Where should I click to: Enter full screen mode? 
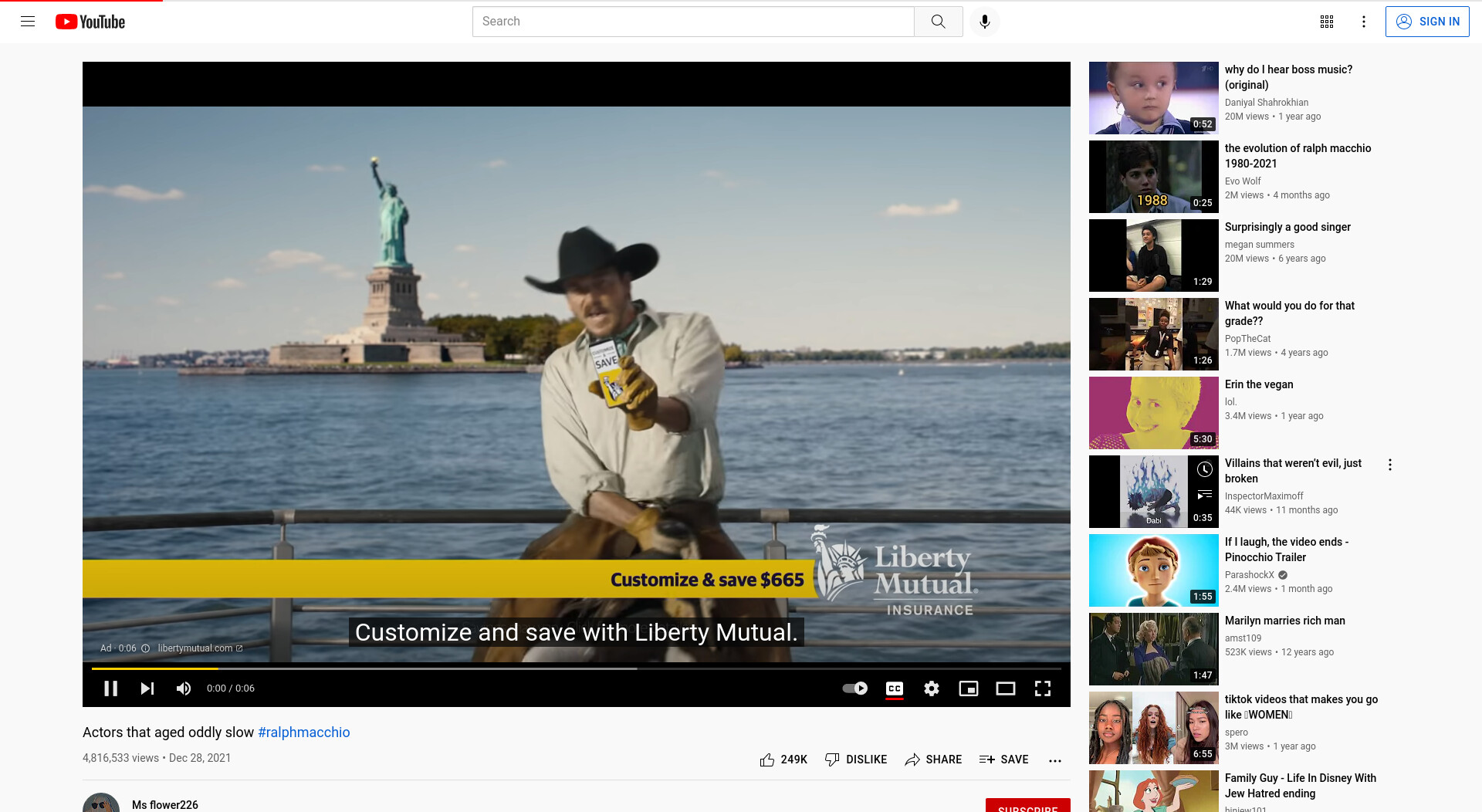click(1043, 689)
